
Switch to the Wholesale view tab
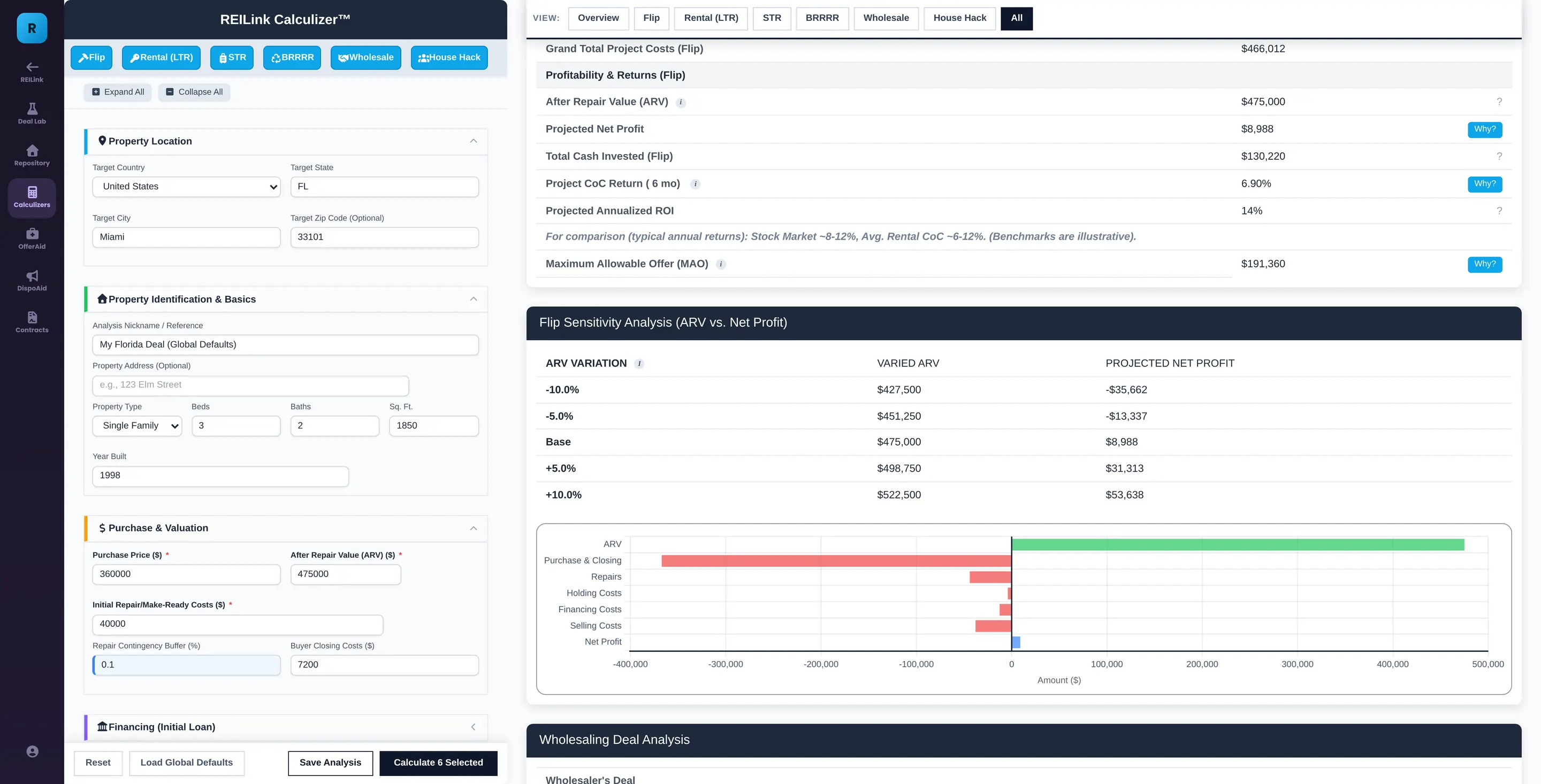pyautogui.click(x=886, y=19)
